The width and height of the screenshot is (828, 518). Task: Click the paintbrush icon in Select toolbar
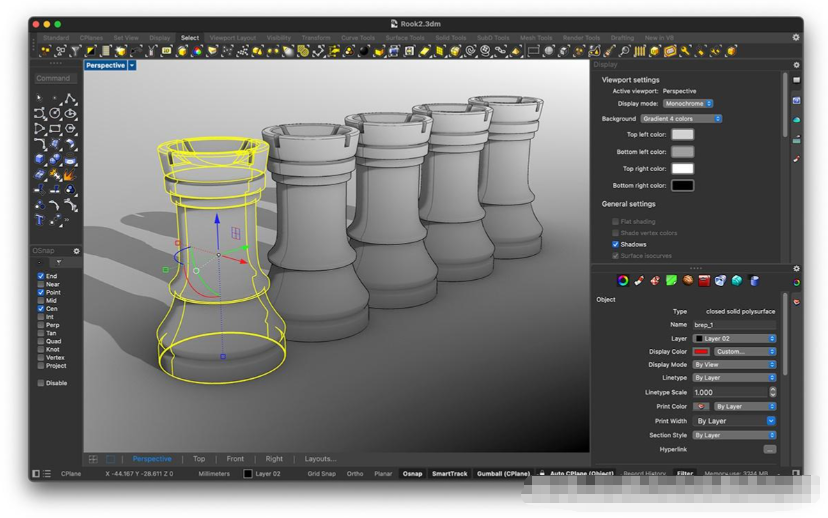coord(609,51)
